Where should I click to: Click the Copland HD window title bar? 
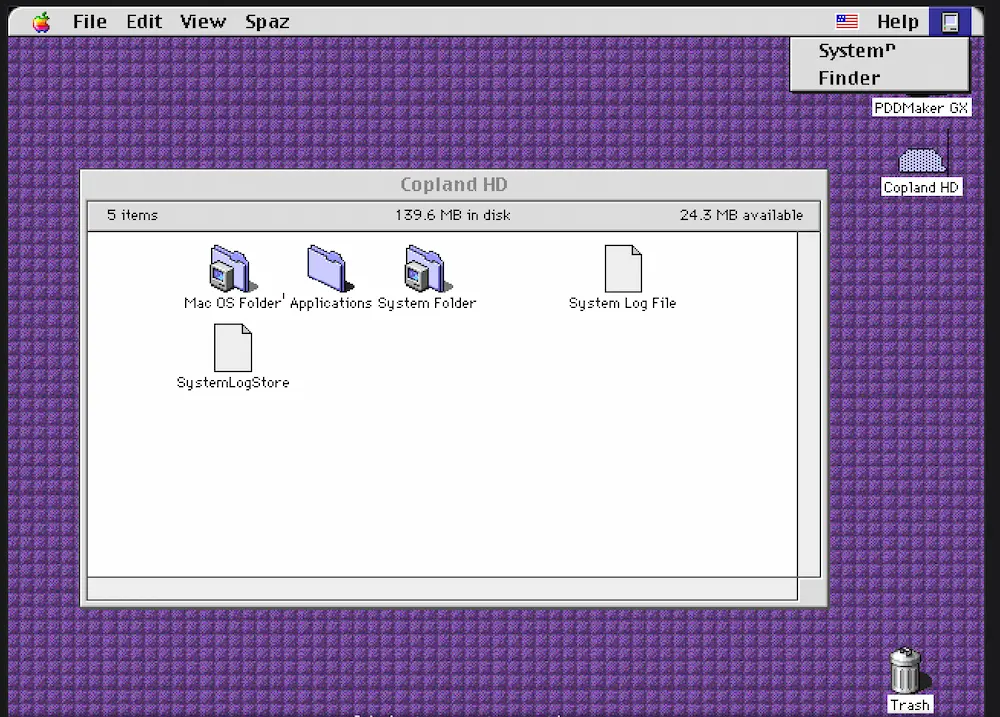pyautogui.click(x=453, y=184)
